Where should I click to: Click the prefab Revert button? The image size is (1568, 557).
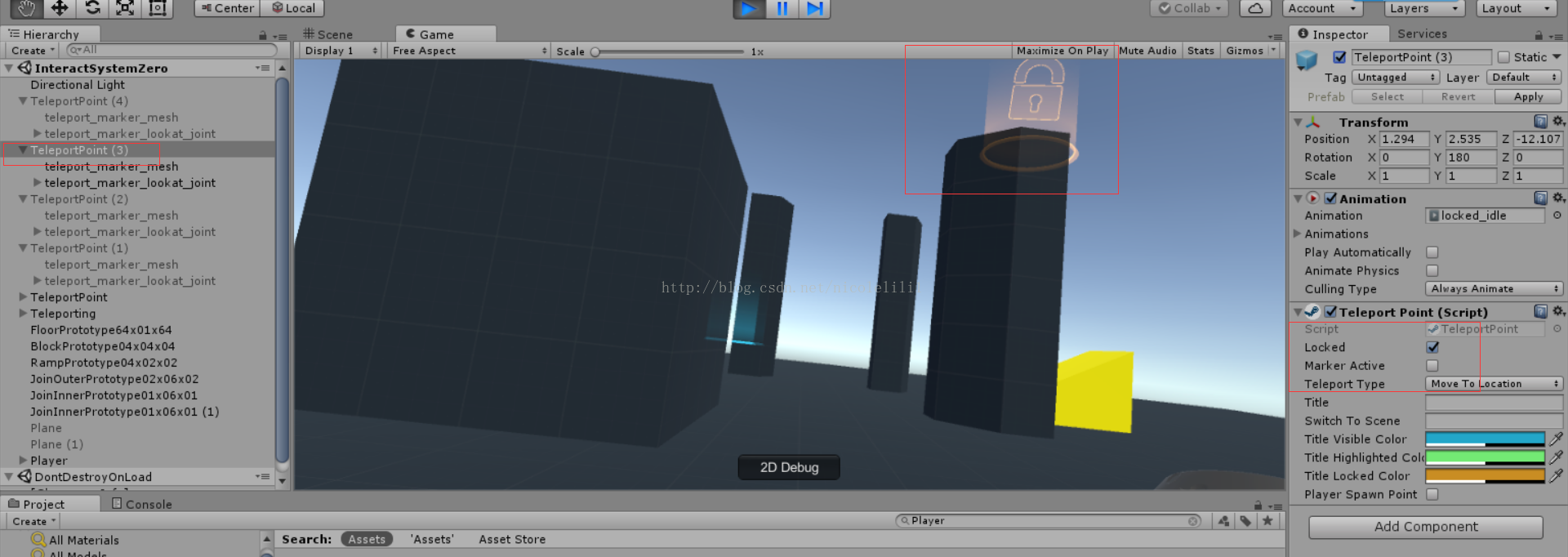(x=1458, y=96)
